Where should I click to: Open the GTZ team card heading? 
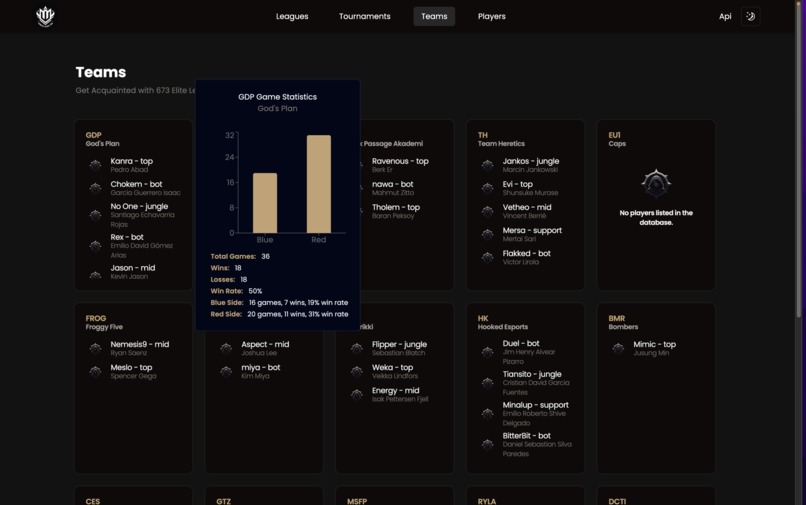click(x=224, y=501)
